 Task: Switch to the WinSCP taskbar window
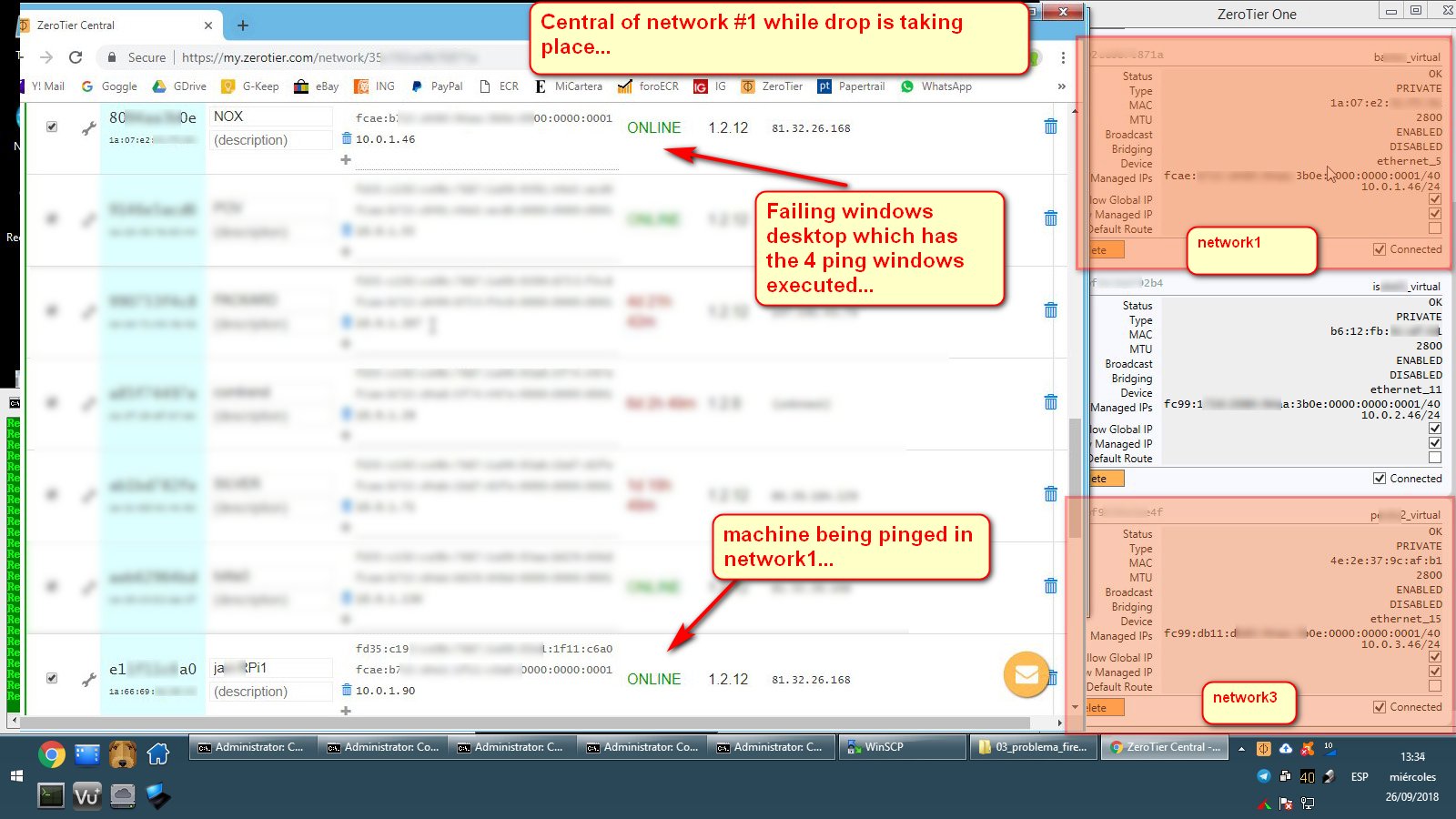pos(902,747)
